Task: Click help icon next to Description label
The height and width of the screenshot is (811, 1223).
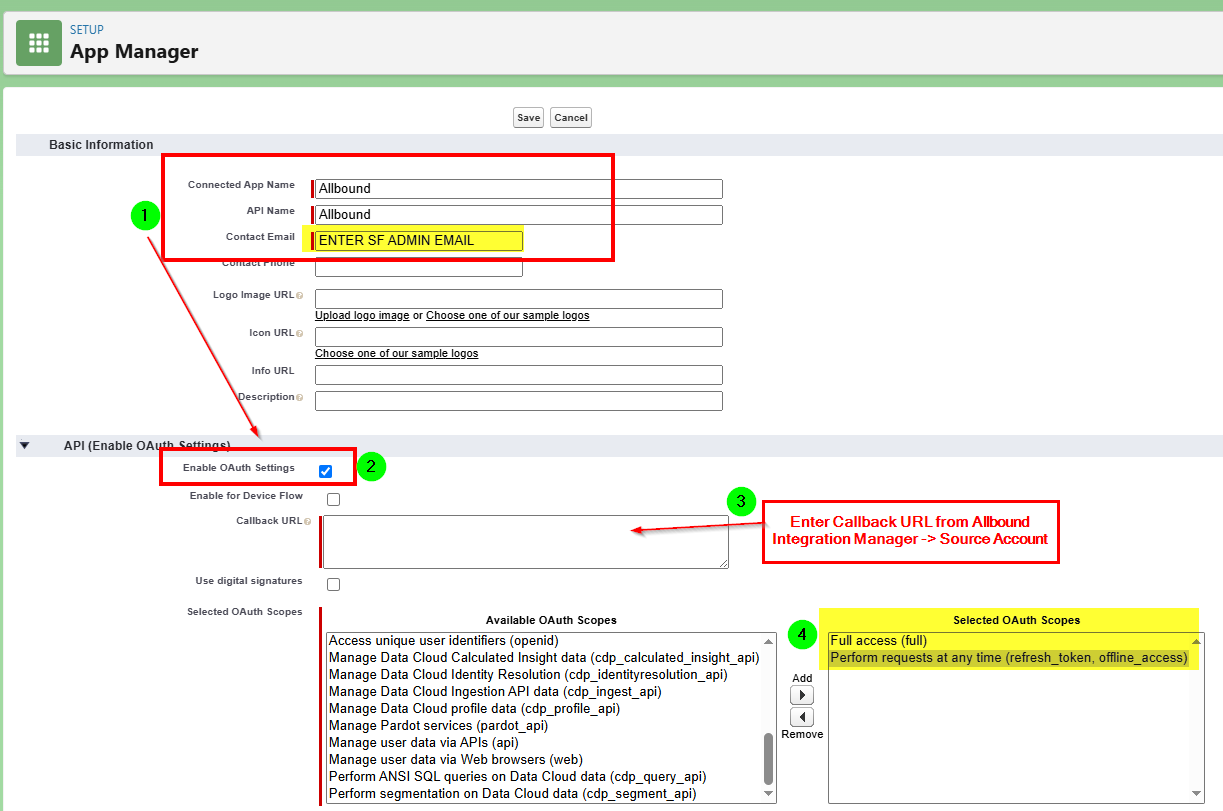Action: (299, 397)
